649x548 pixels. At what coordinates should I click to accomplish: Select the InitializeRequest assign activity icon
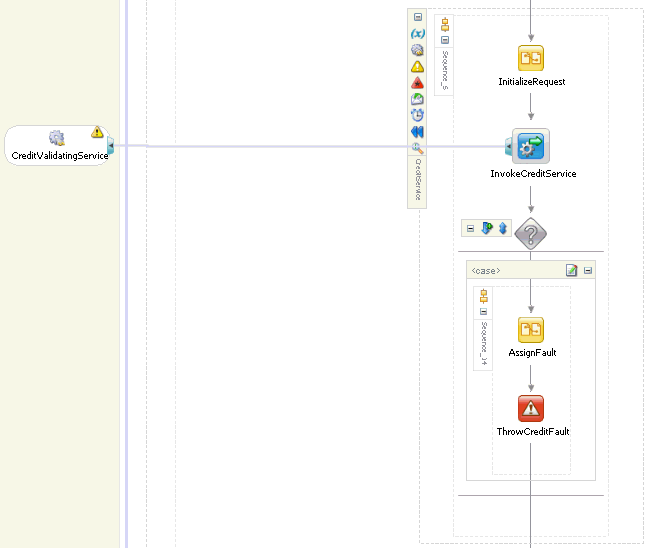[x=531, y=58]
